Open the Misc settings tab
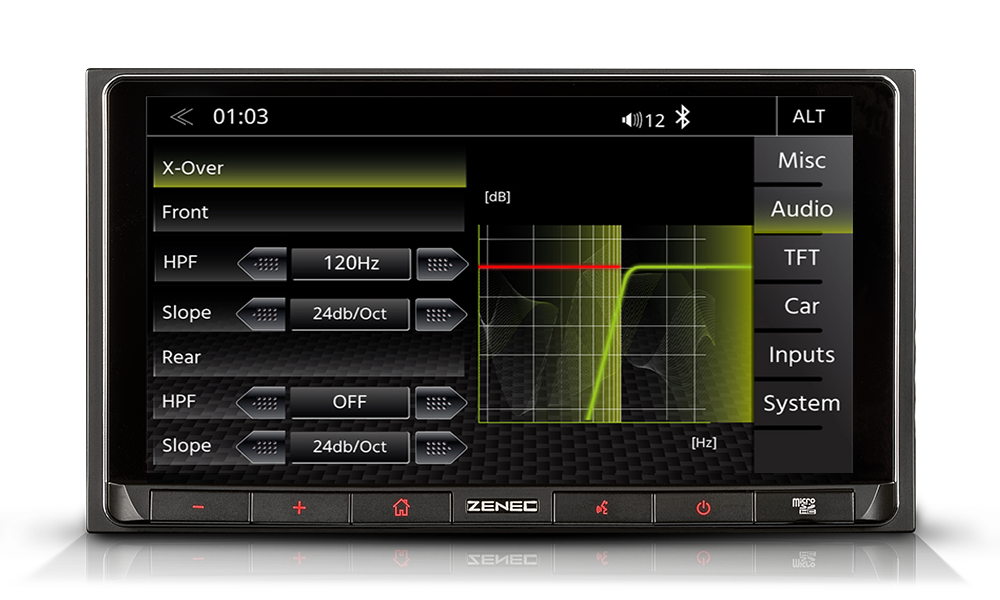 pyautogui.click(x=802, y=160)
